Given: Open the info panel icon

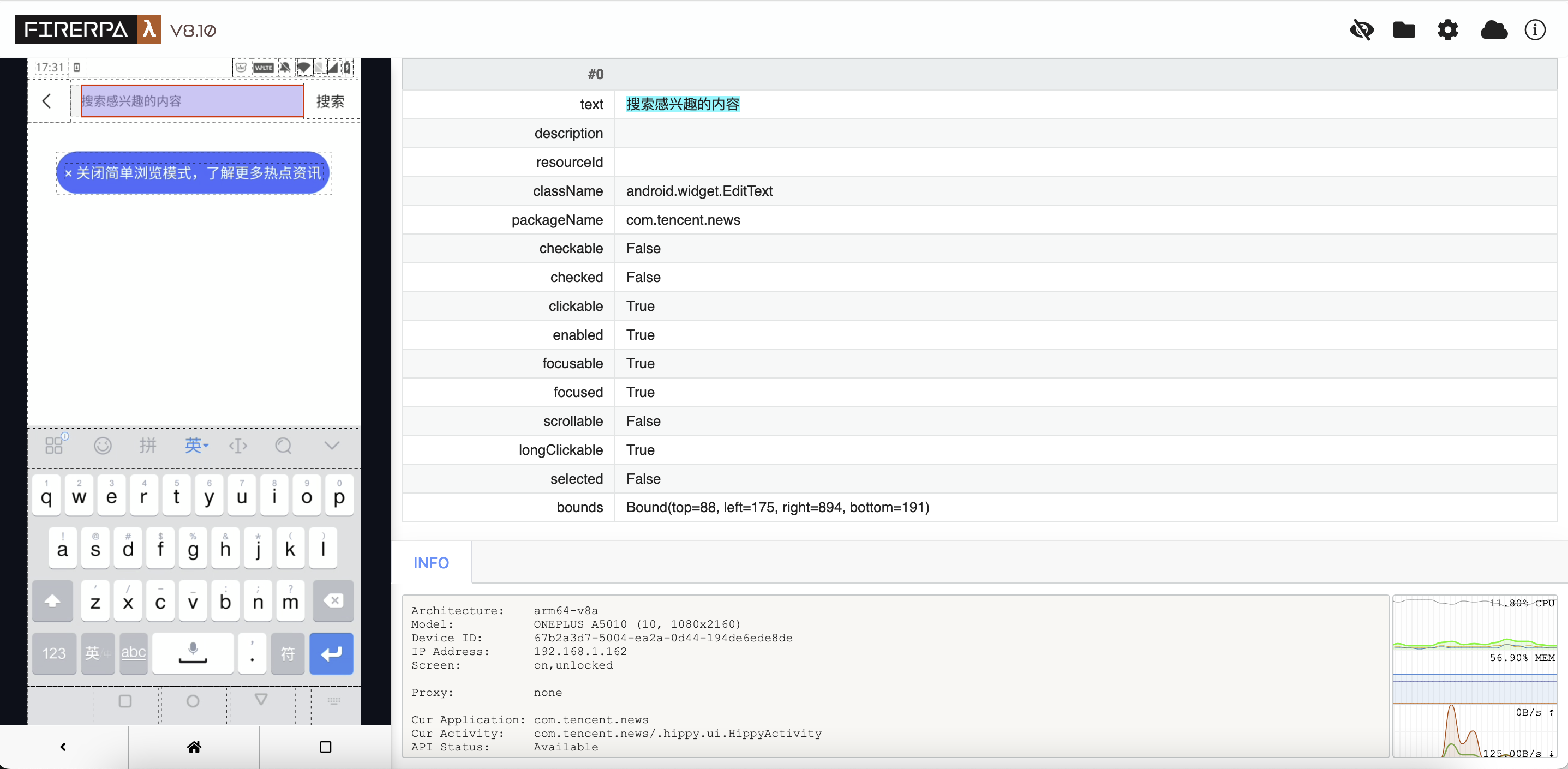Looking at the screenshot, I should click(1535, 30).
